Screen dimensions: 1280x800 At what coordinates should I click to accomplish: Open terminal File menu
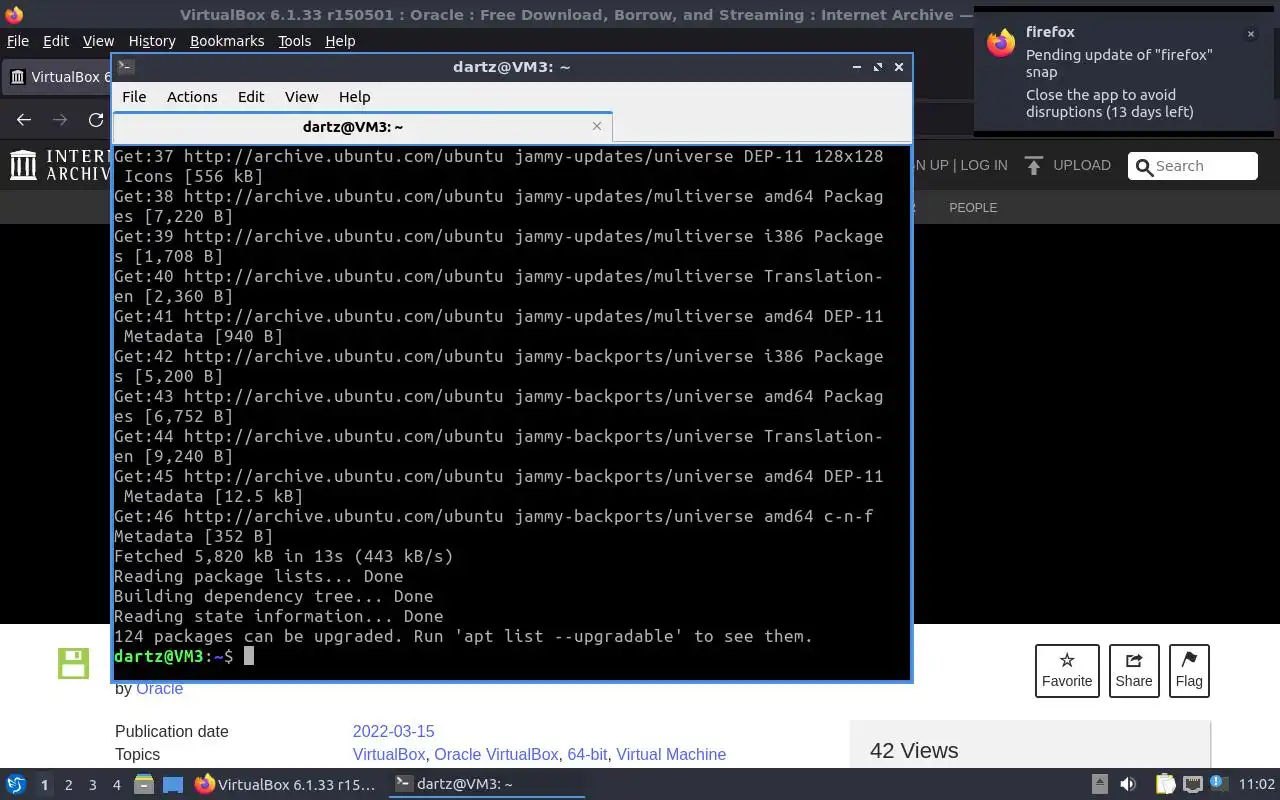(134, 97)
